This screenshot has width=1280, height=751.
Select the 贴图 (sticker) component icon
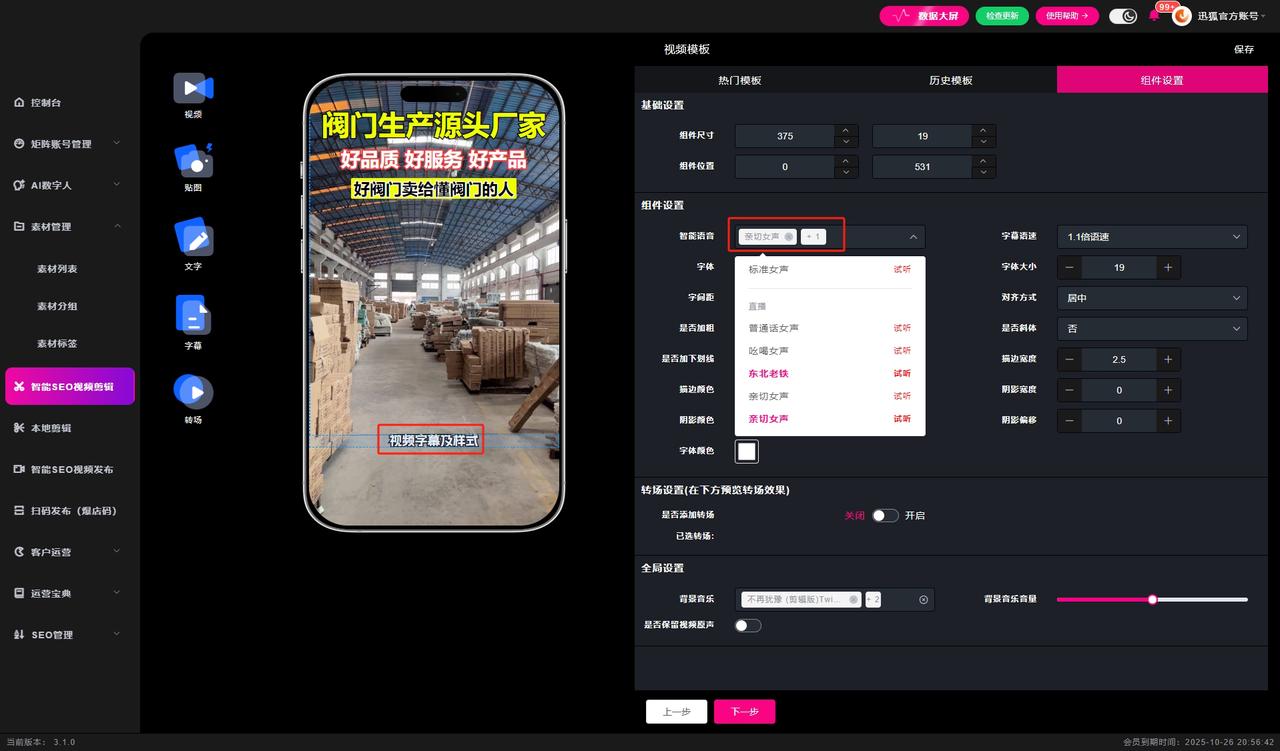(193, 161)
